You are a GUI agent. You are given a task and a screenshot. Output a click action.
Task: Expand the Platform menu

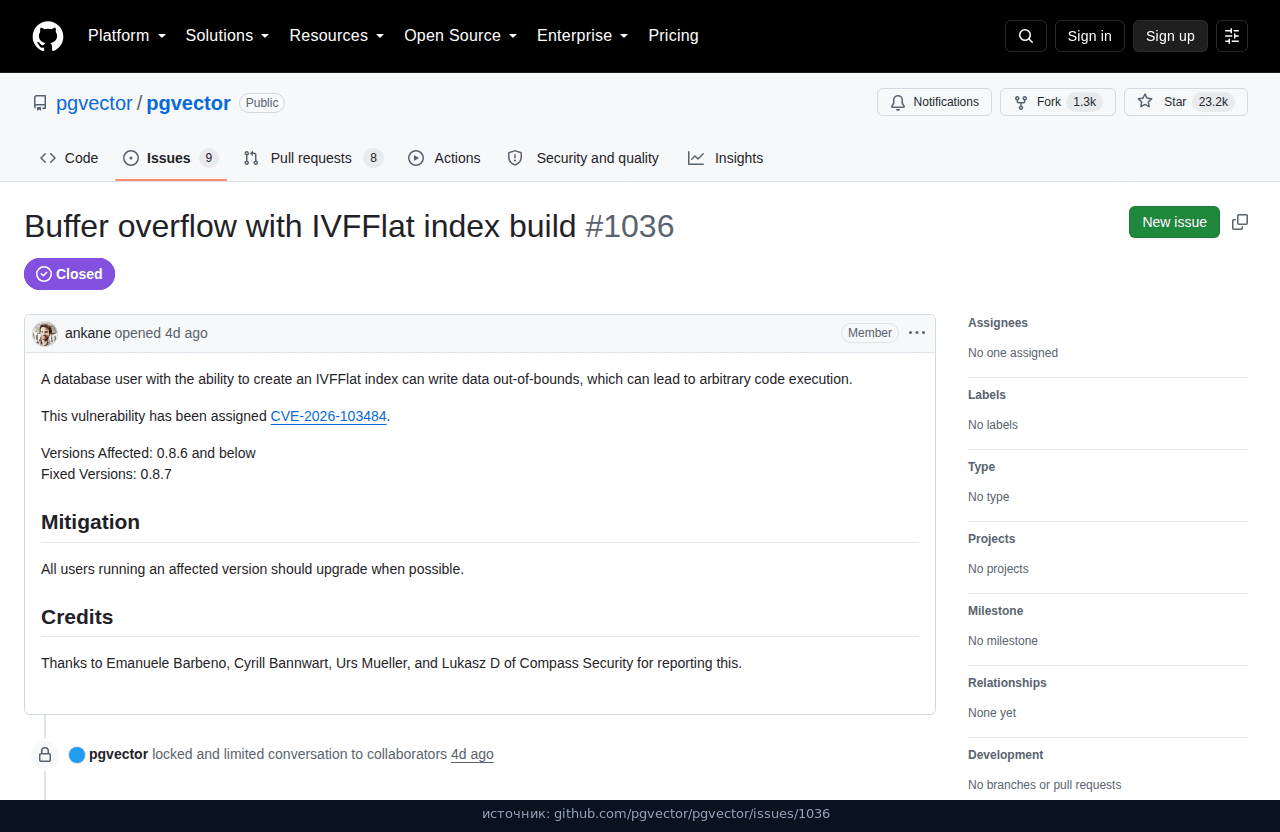pyautogui.click(x=127, y=36)
